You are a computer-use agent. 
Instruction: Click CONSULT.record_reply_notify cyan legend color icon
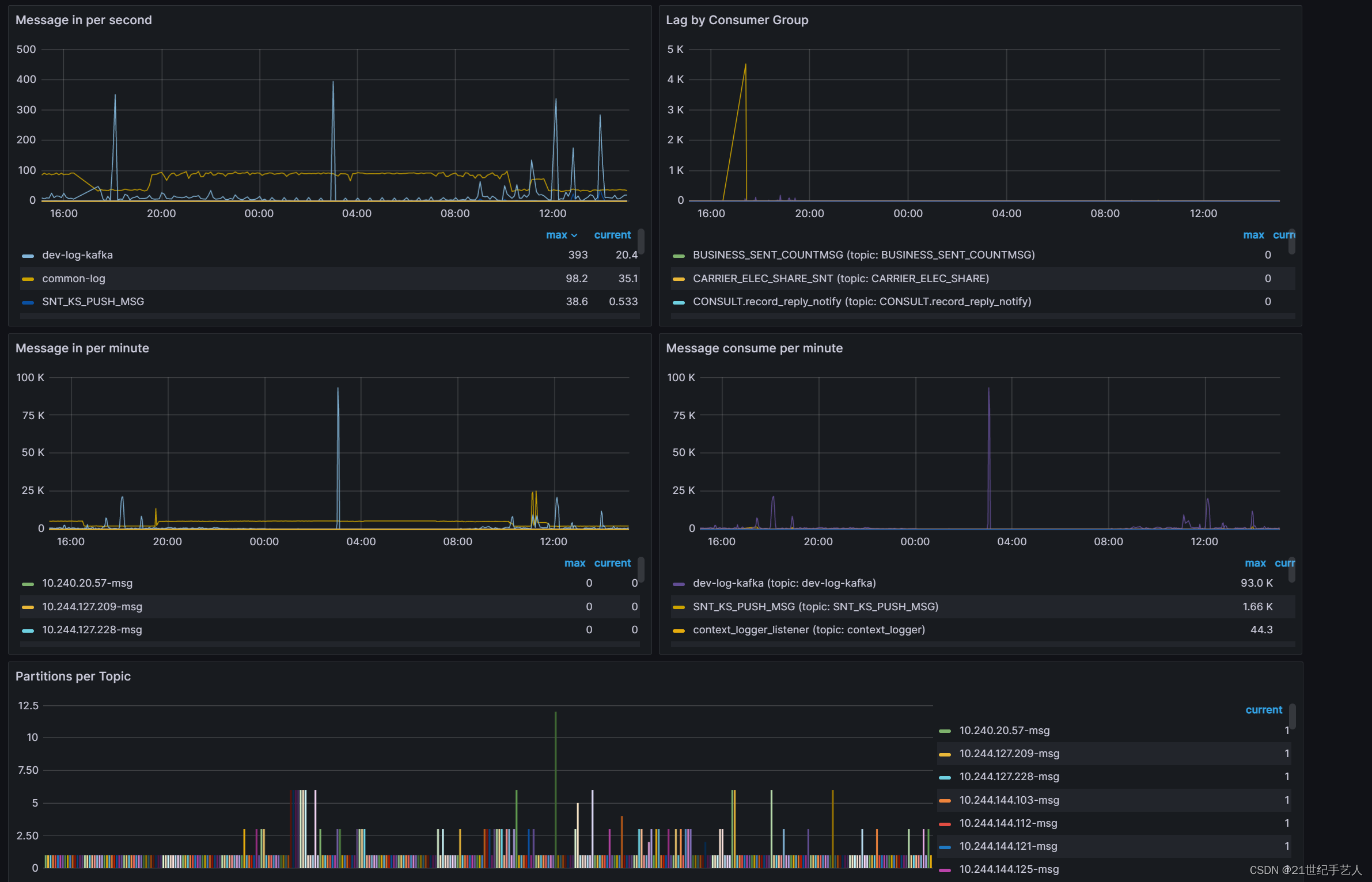point(679,302)
